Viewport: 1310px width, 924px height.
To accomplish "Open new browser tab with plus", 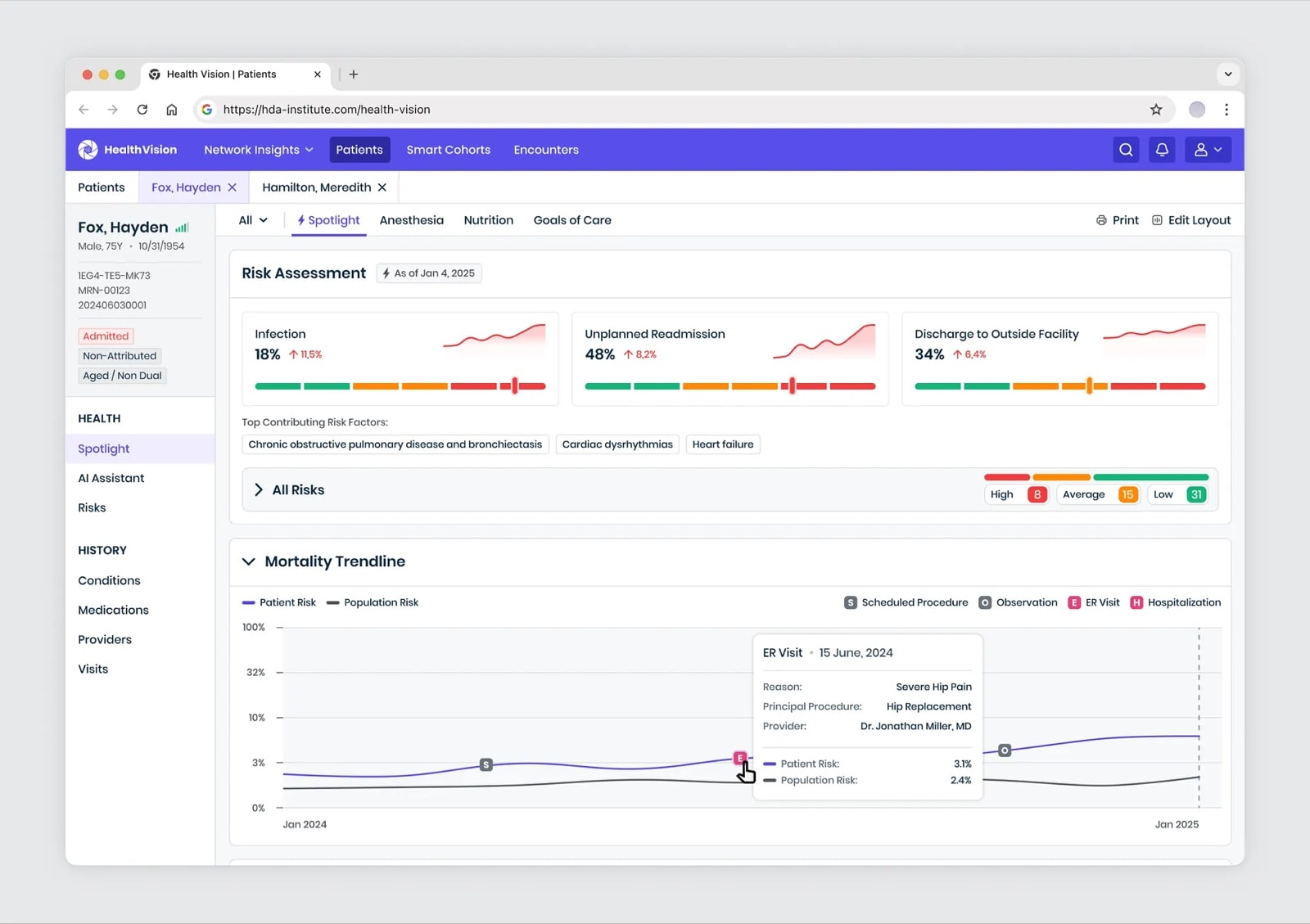I will (354, 74).
